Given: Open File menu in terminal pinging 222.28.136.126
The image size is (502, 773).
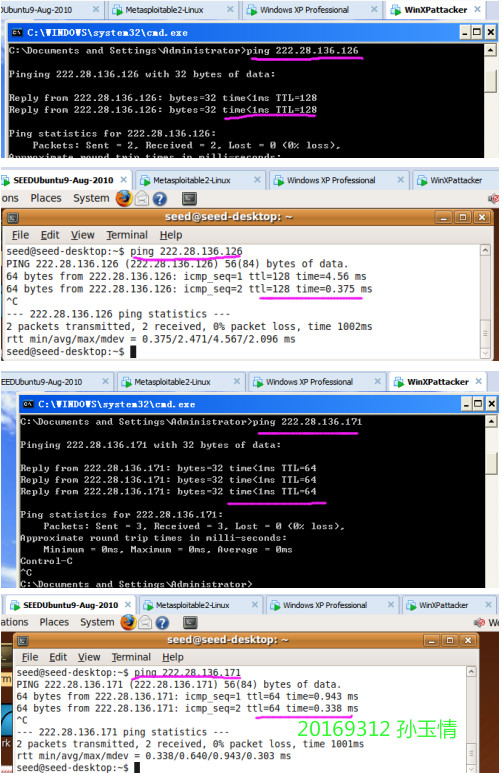Looking at the screenshot, I should 20,235.
